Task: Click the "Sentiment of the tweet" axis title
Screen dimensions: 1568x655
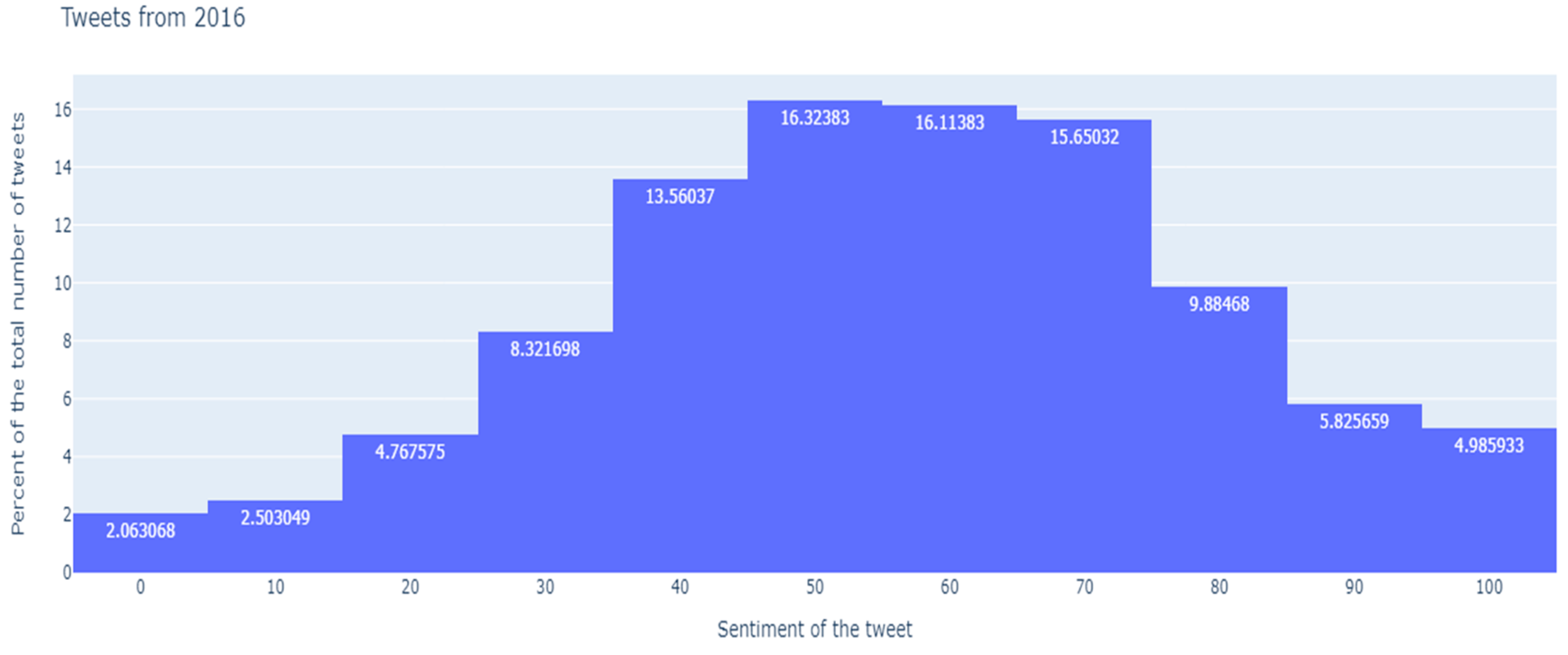Action: point(814,629)
